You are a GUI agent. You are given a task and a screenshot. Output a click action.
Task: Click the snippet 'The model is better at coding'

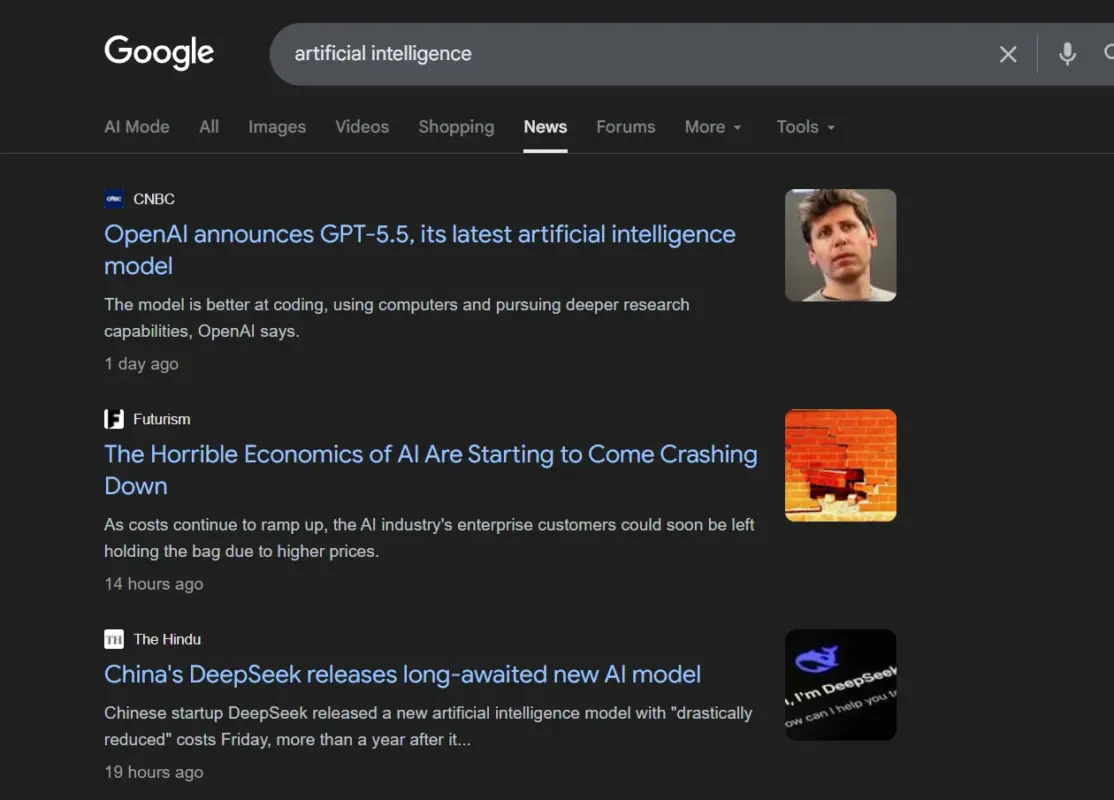[396, 318]
